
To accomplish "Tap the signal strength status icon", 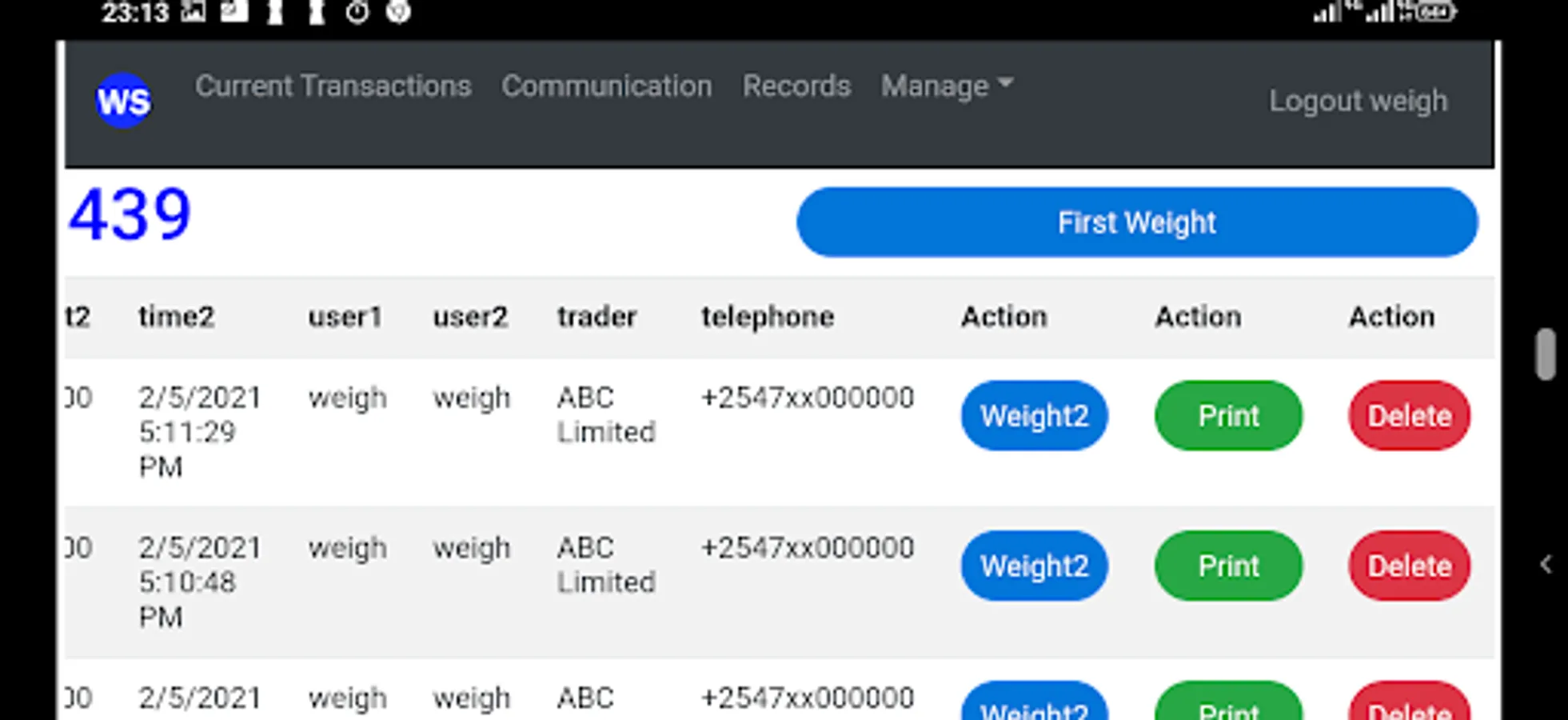I will pos(1328,12).
